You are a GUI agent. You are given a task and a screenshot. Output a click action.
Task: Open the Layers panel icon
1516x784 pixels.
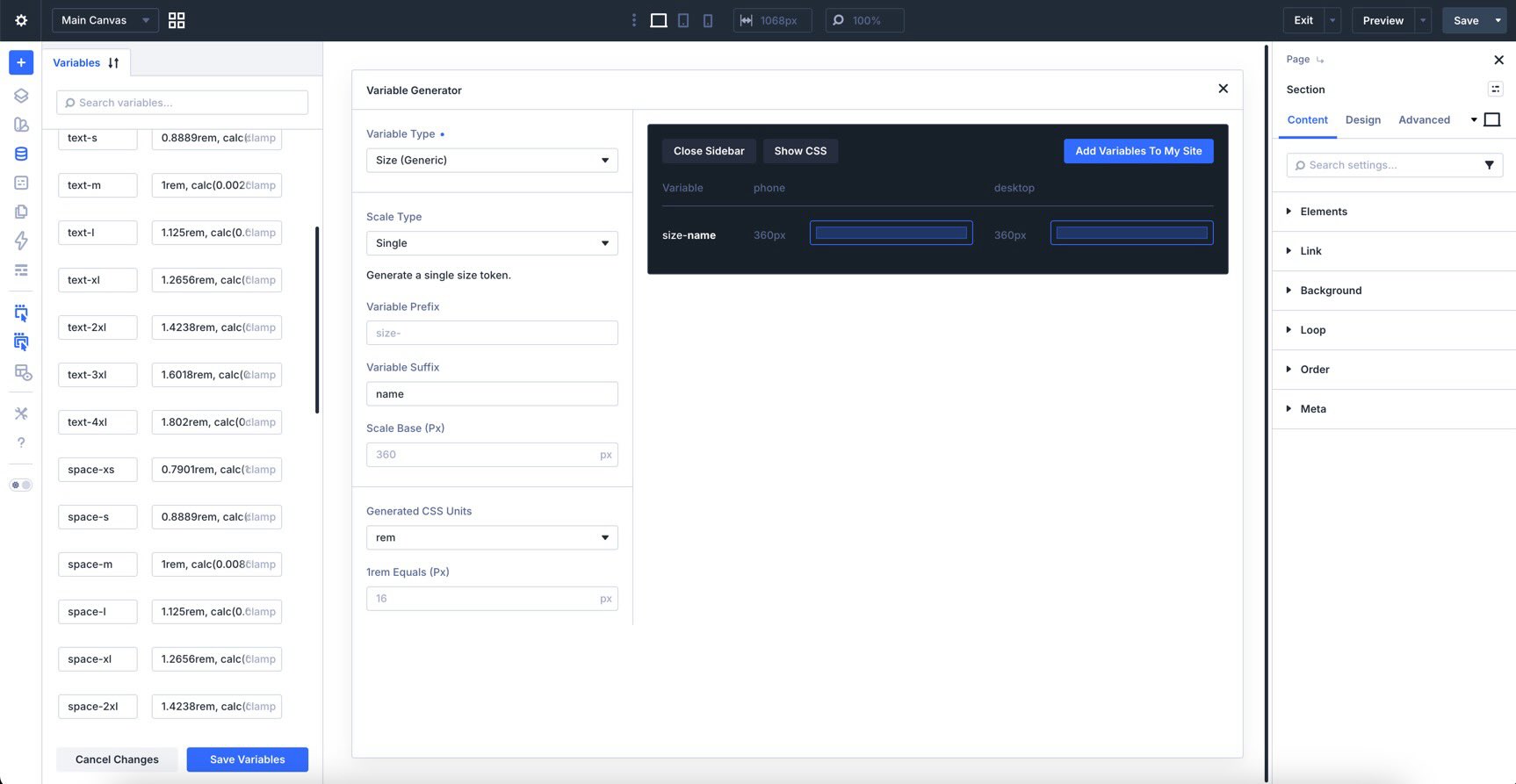(21, 96)
